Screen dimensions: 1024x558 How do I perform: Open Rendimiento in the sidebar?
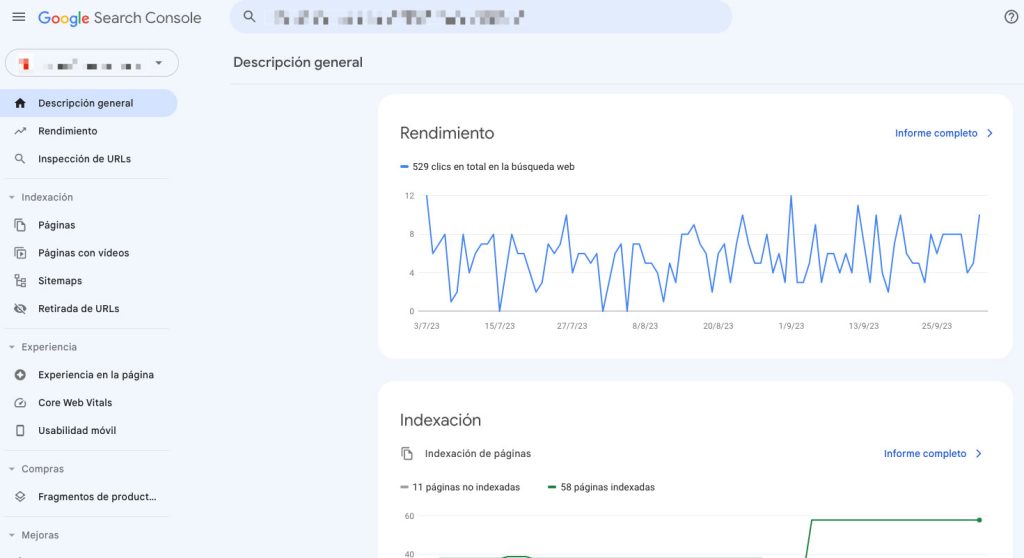click(x=67, y=131)
